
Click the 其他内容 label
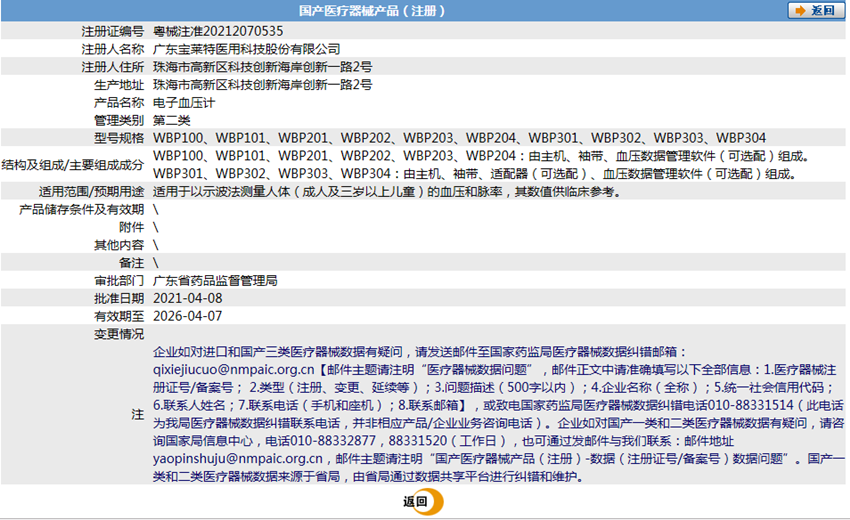119,245
